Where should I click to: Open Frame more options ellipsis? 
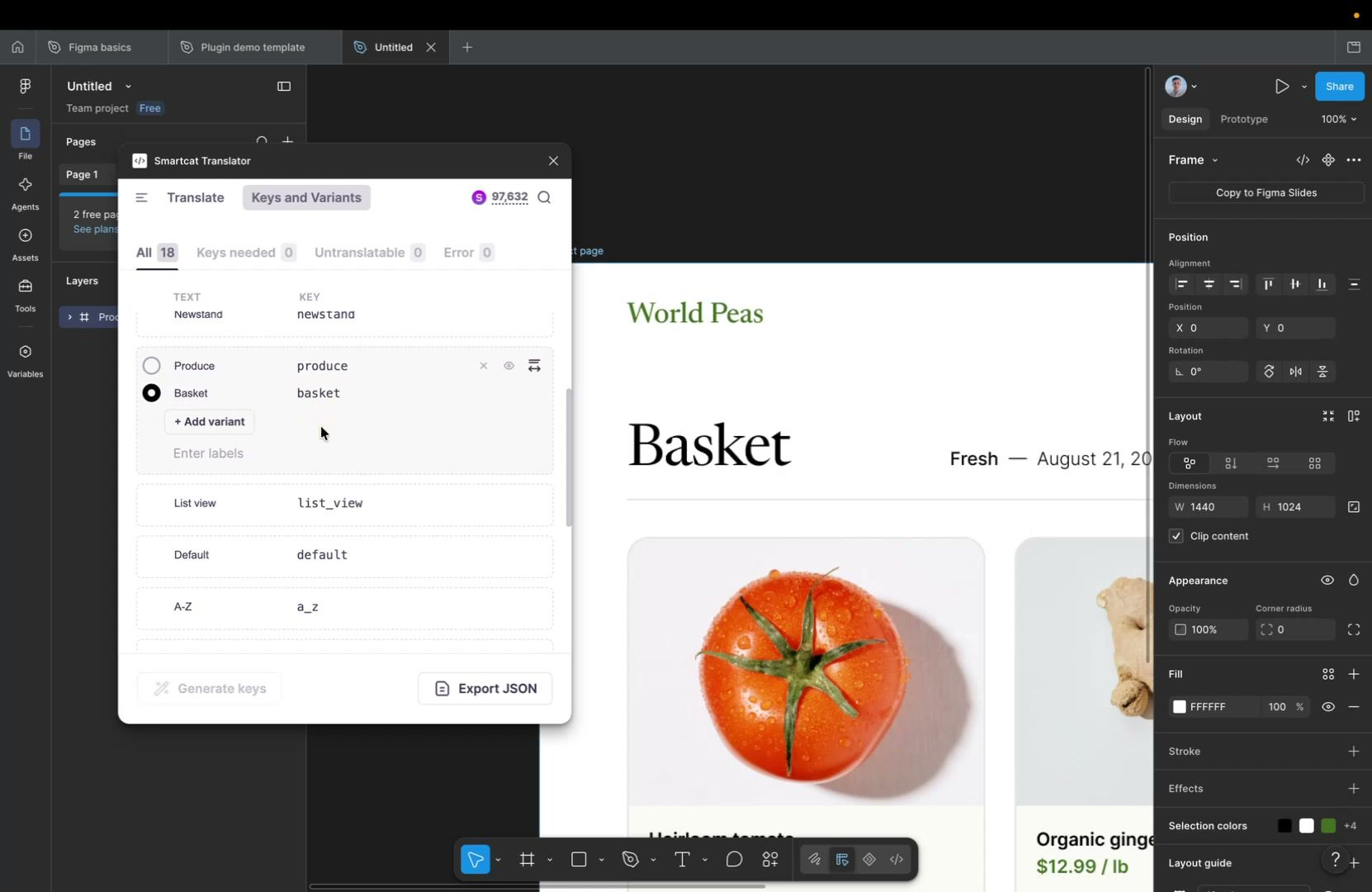1354,160
